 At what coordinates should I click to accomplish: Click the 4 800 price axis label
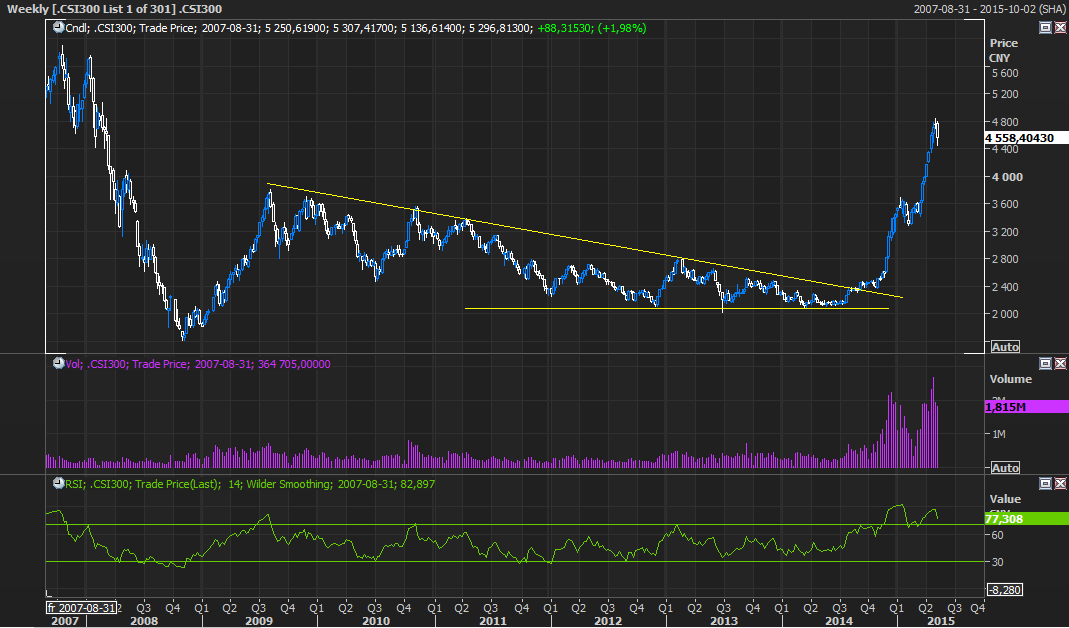click(1004, 123)
